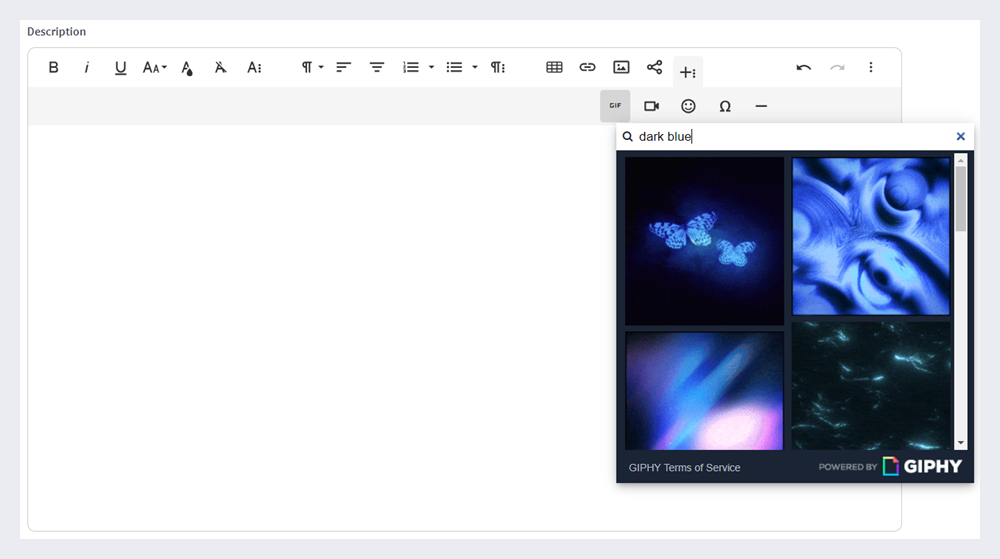Insert a table
Screen dimensions: 1000x559
[554, 68]
